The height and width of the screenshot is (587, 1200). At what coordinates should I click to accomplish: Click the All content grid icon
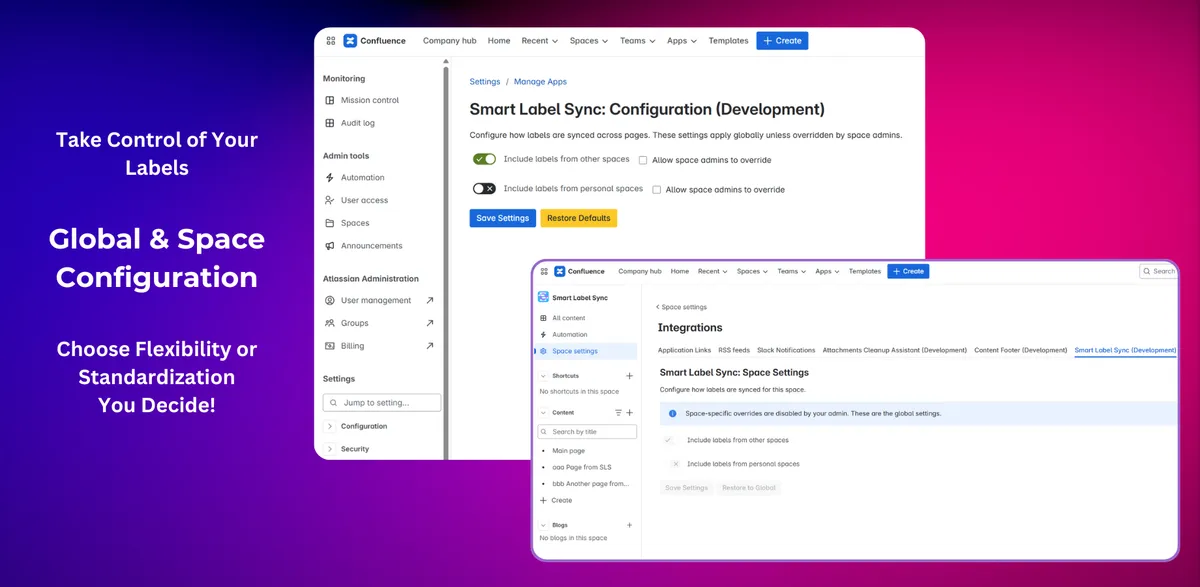pos(543,318)
